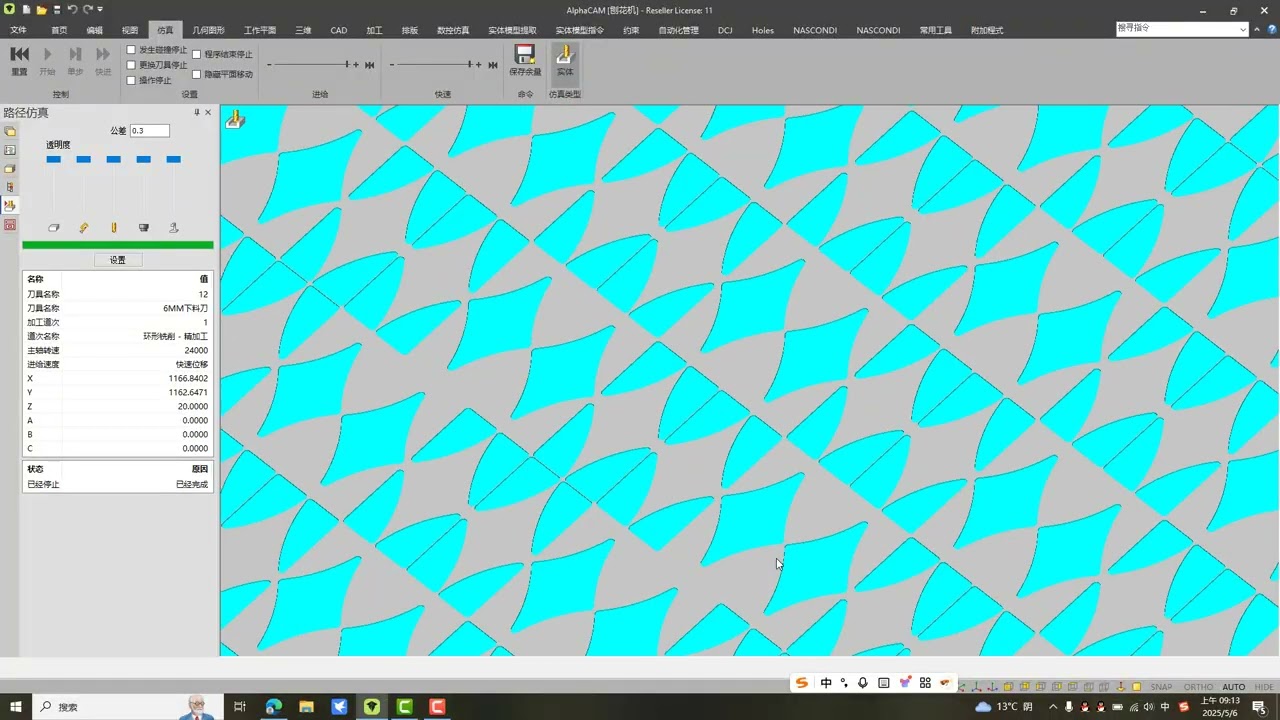Click the material block transparency icon
The height and width of the screenshot is (720, 1280).
click(54, 228)
